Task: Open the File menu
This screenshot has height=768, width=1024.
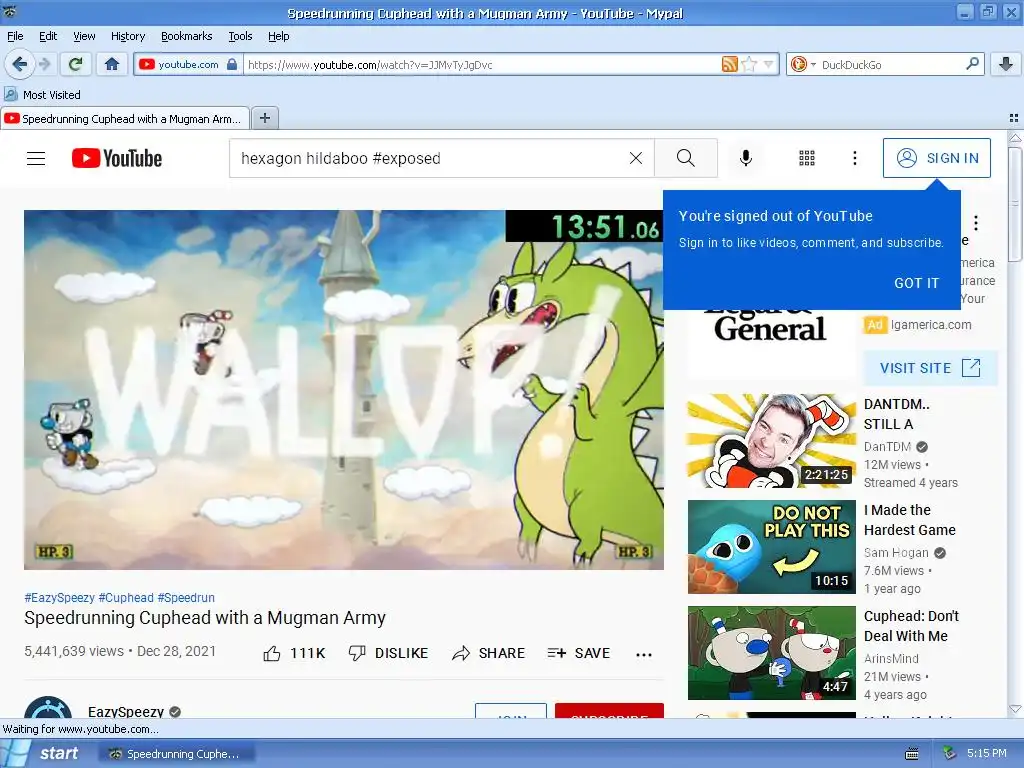Action: pyautogui.click(x=15, y=36)
